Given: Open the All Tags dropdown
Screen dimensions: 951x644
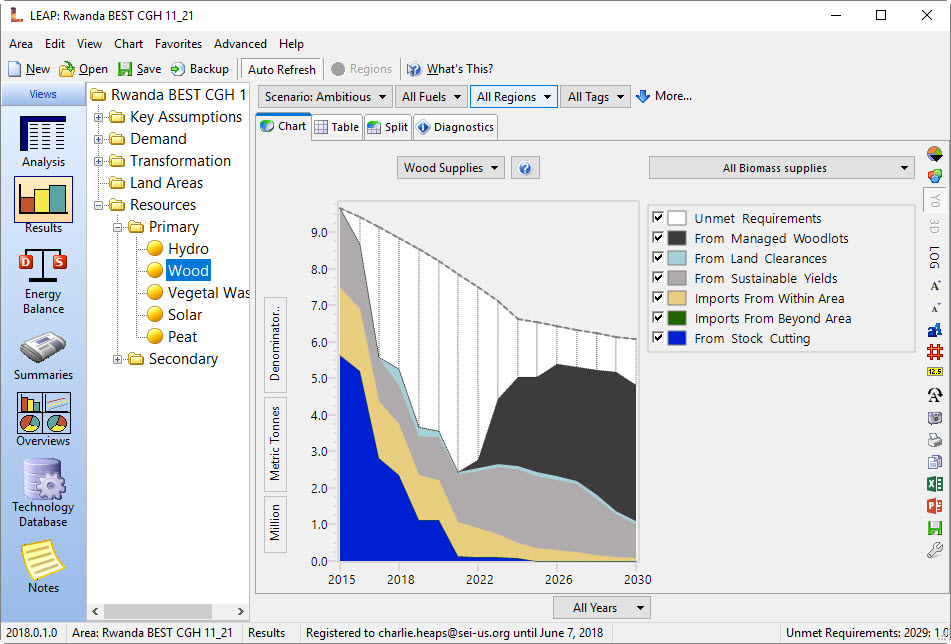Looking at the screenshot, I should [x=596, y=97].
